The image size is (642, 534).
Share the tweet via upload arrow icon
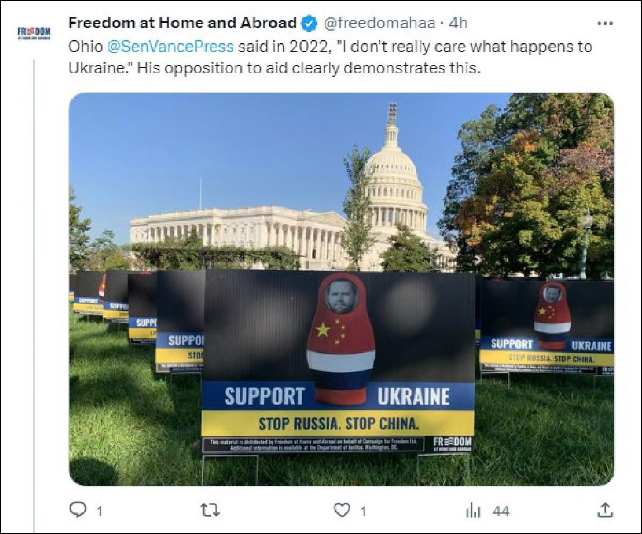[605, 510]
